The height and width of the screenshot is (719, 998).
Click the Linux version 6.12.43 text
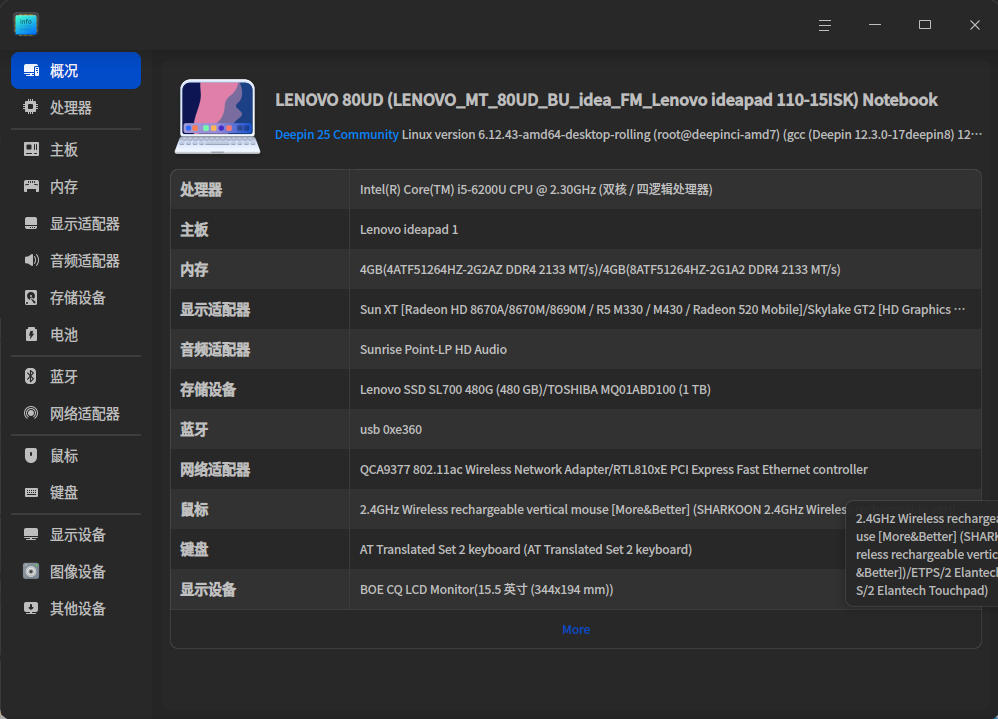(x=692, y=134)
